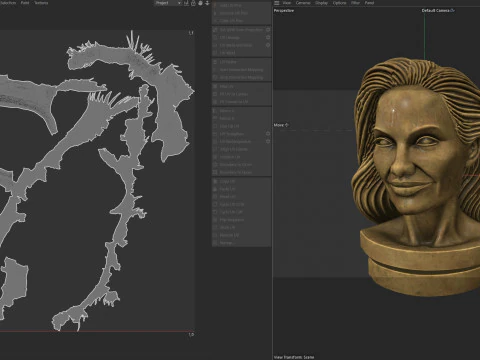The height and width of the screenshot is (360, 480).
Task: Click the Boundary to Square icon
Action: pyautogui.click(x=215, y=172)
